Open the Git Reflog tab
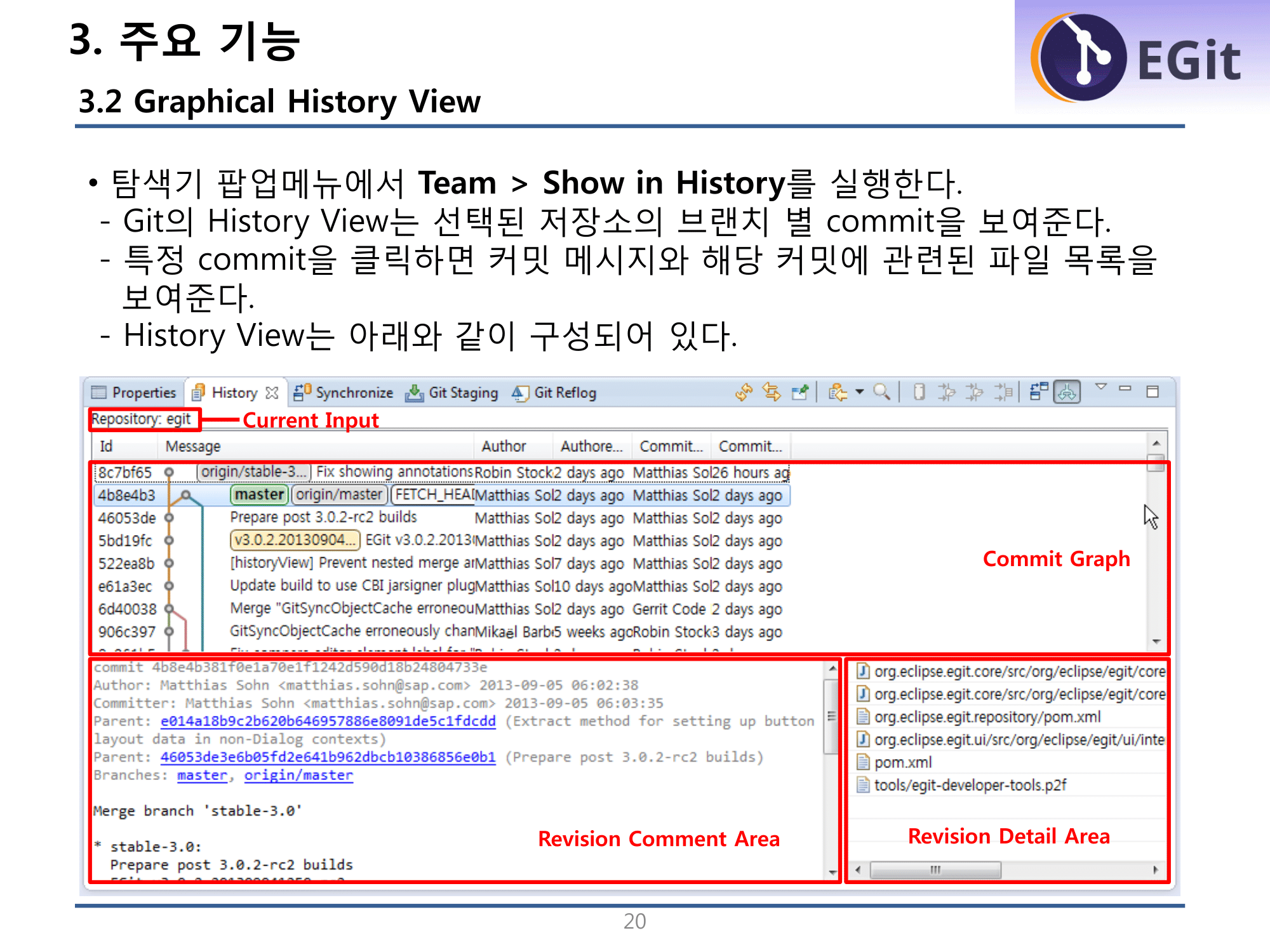The height and width of the screenshot is (952, 1270). tap(565, 393)
